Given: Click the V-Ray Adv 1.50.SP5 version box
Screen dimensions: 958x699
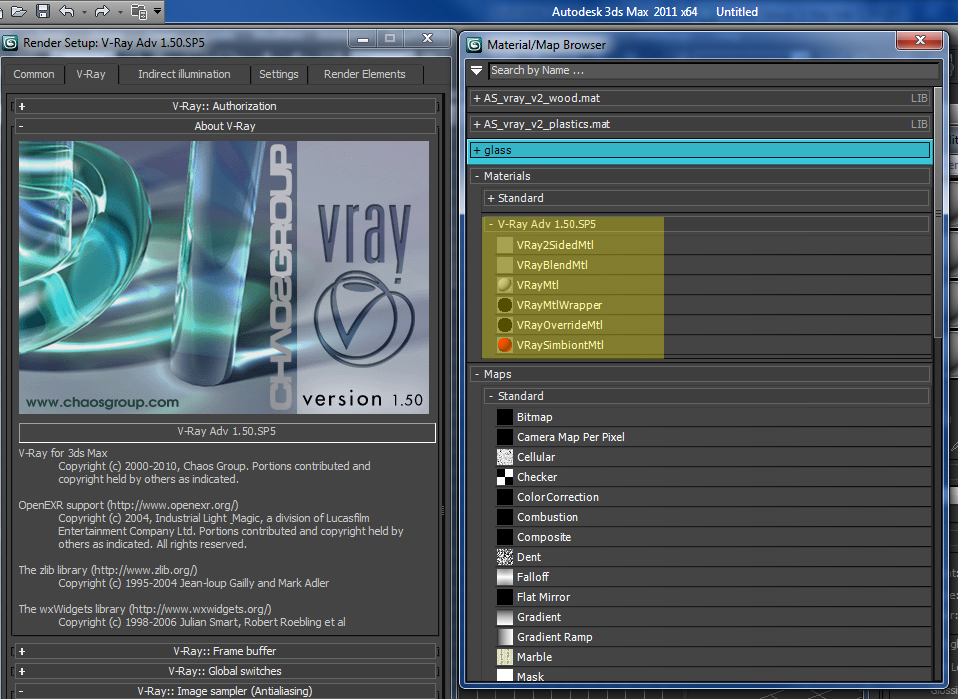Looking at the screenshot, I should tap(227, 432).
